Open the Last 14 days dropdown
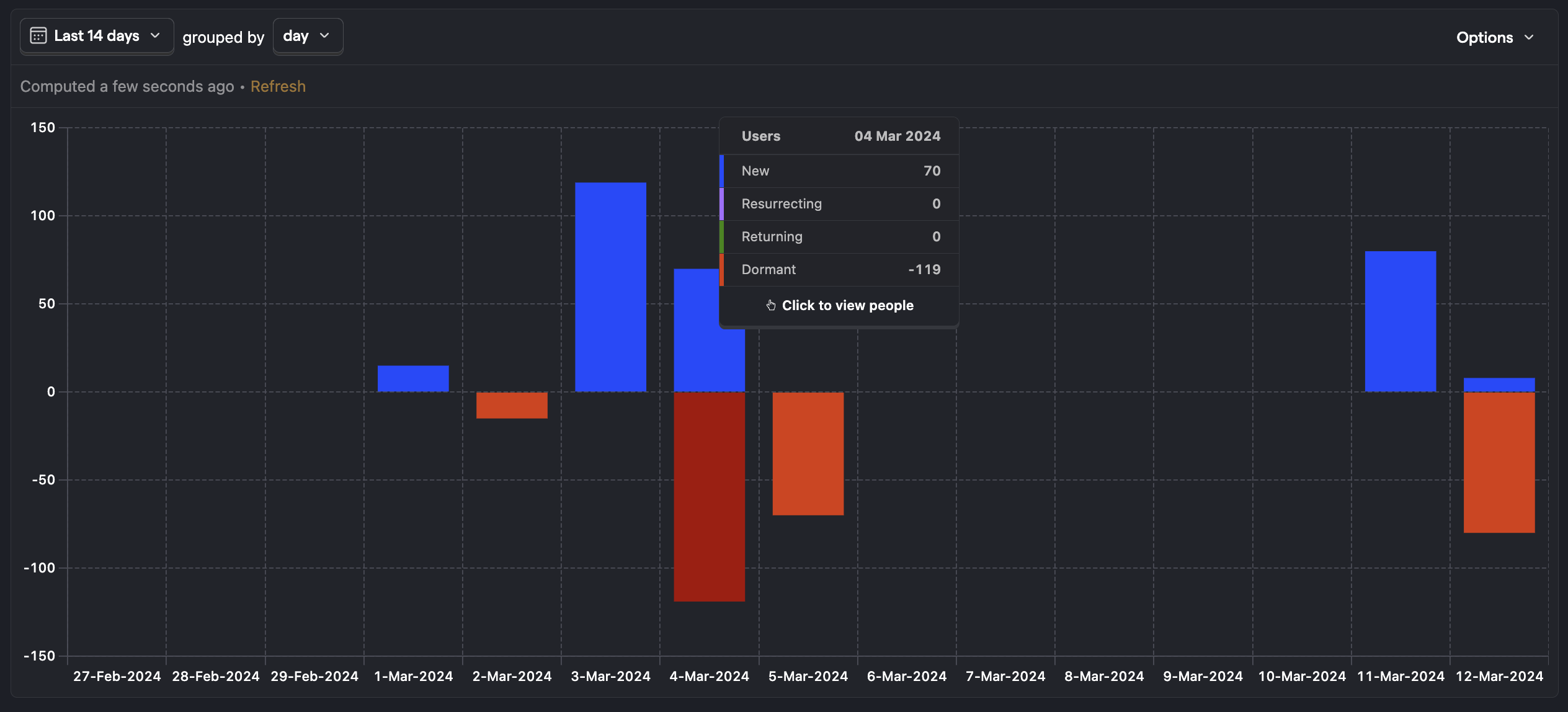 coord(94,36)
